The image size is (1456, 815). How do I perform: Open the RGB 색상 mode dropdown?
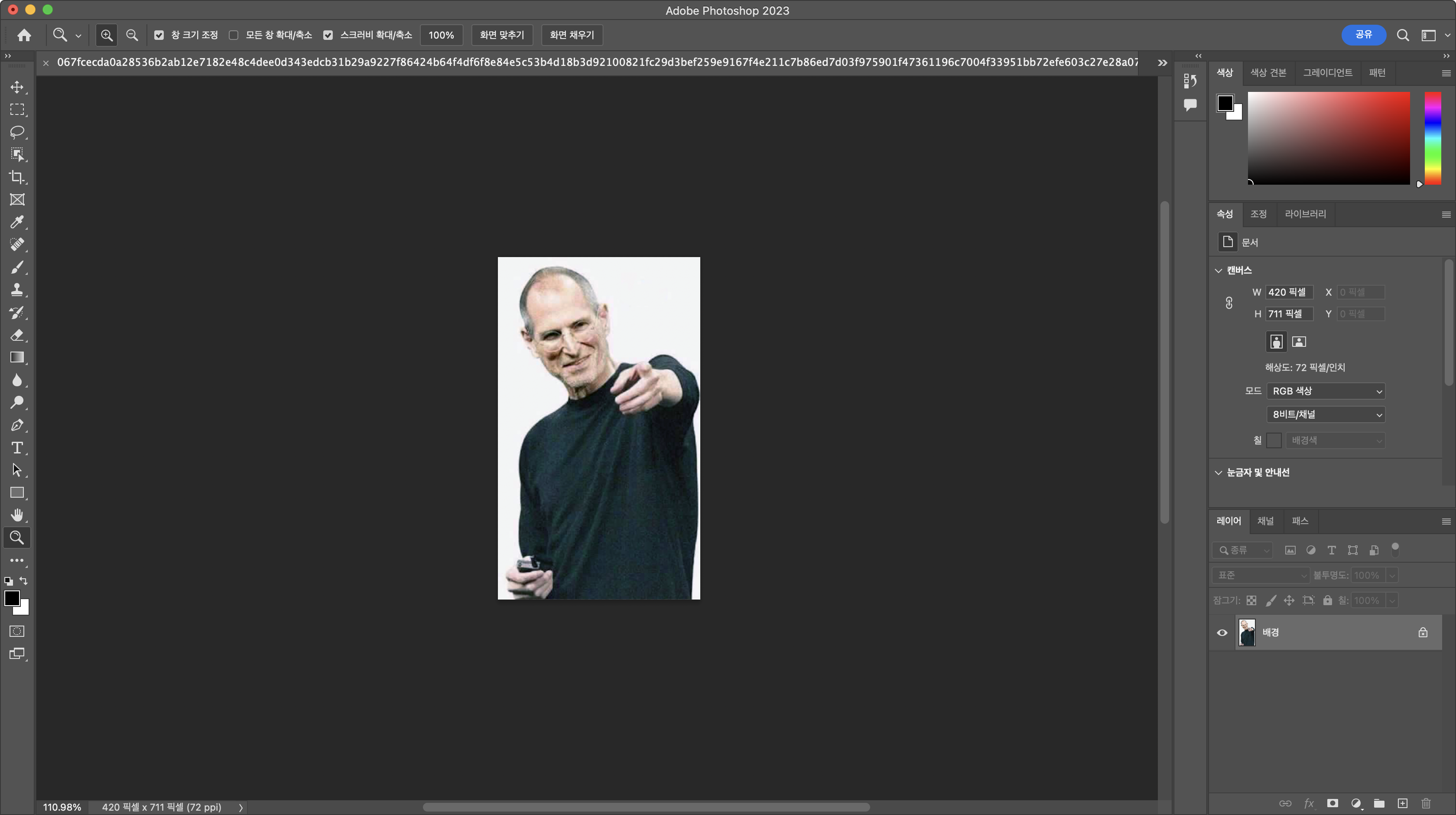point(1326,391)
